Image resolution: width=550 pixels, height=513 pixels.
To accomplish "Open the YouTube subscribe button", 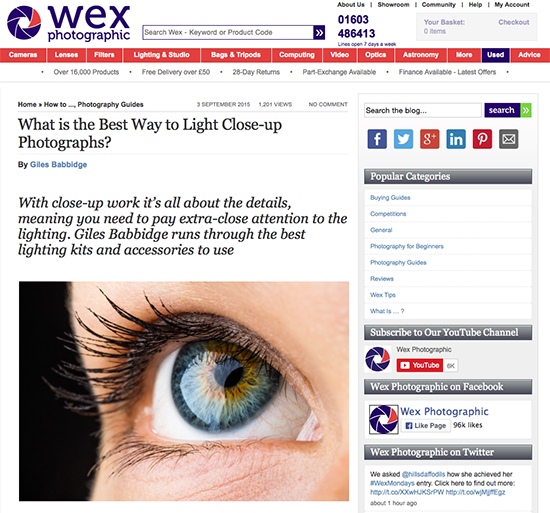I will click(420, 365).
